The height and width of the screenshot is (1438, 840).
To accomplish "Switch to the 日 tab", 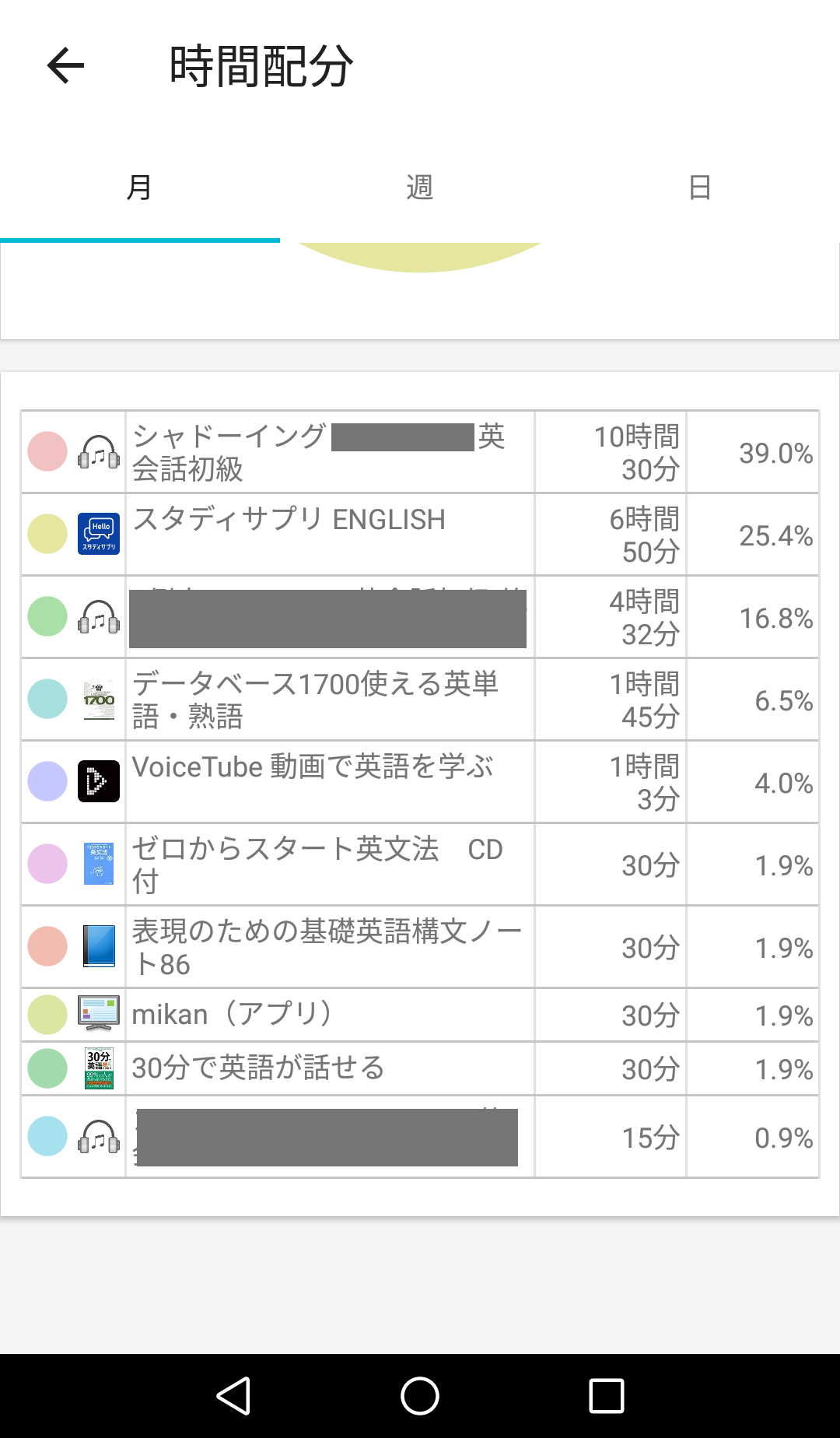I will (x=700, y=188).
